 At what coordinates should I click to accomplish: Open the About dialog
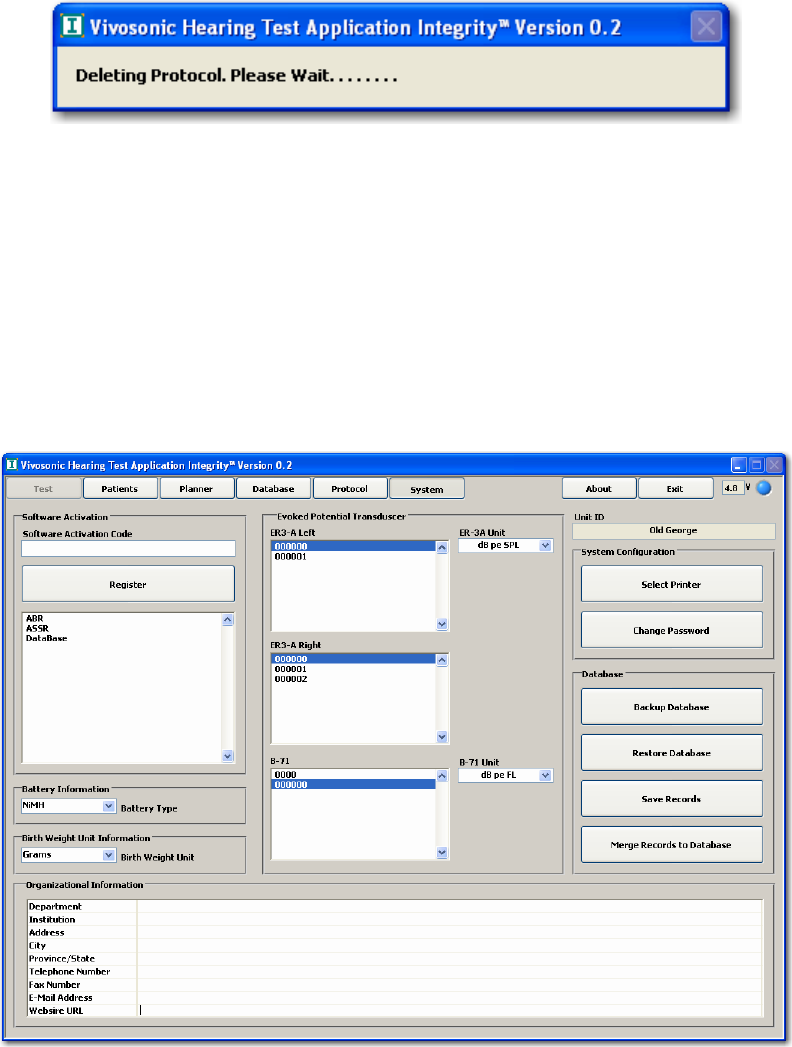point(599,489)
